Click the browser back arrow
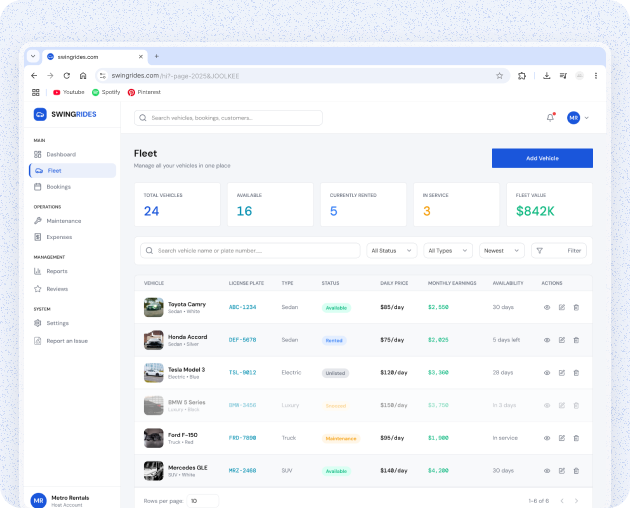 [x=34, y=76]
